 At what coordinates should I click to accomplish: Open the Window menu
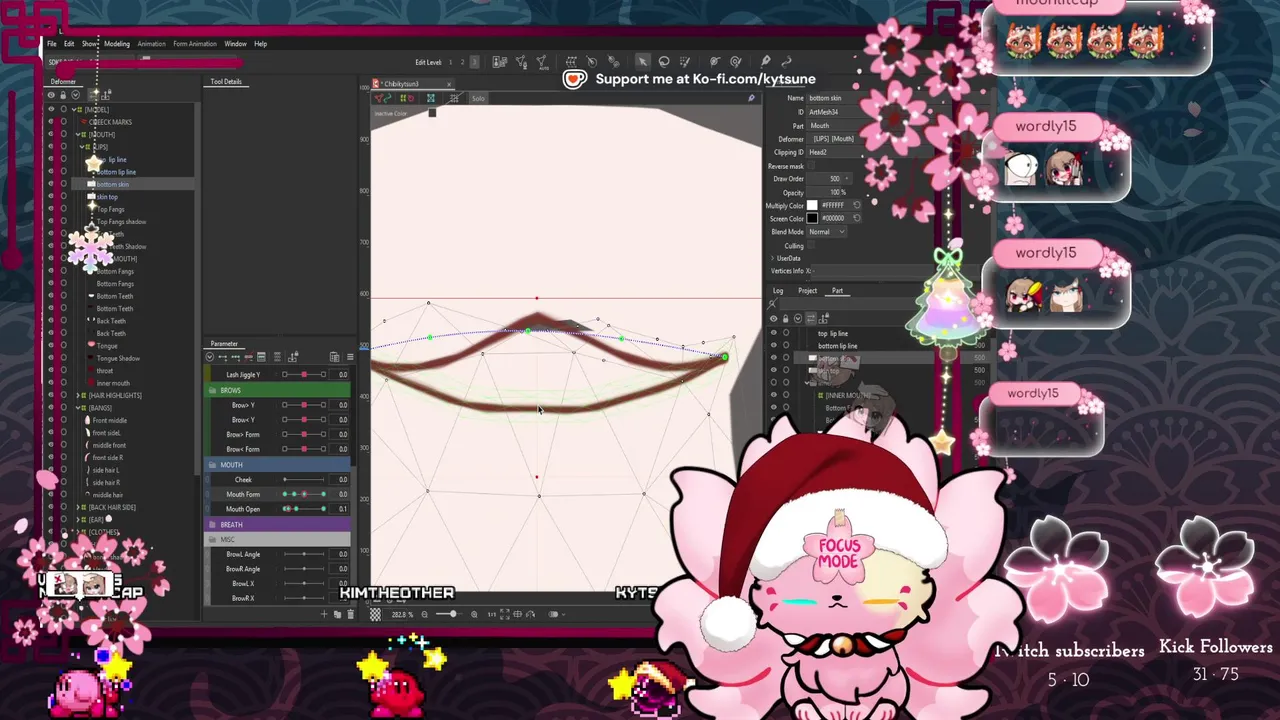pos(235,44)
